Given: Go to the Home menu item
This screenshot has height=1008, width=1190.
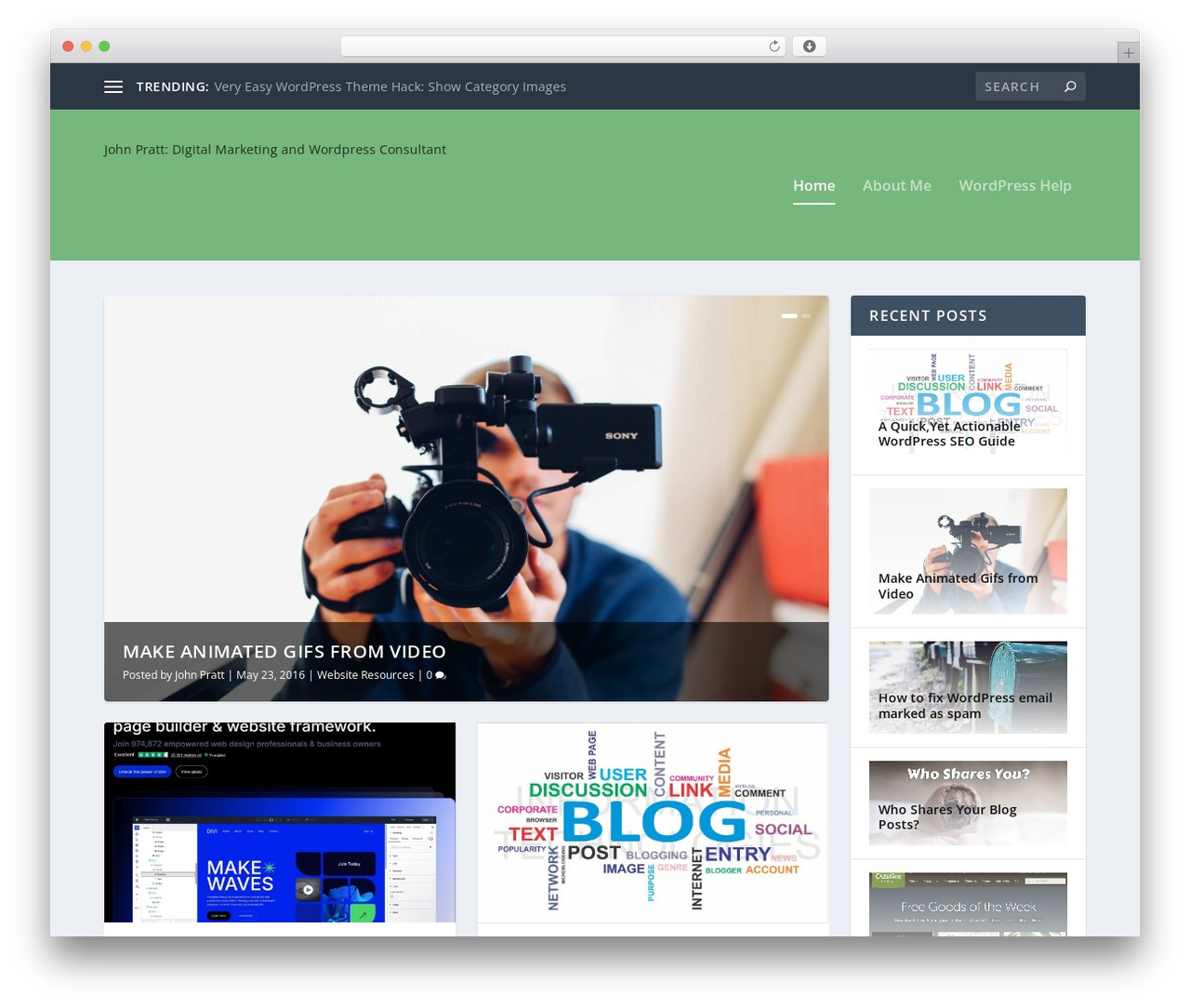Looking at the screenshot, I should tap(813, 185).
